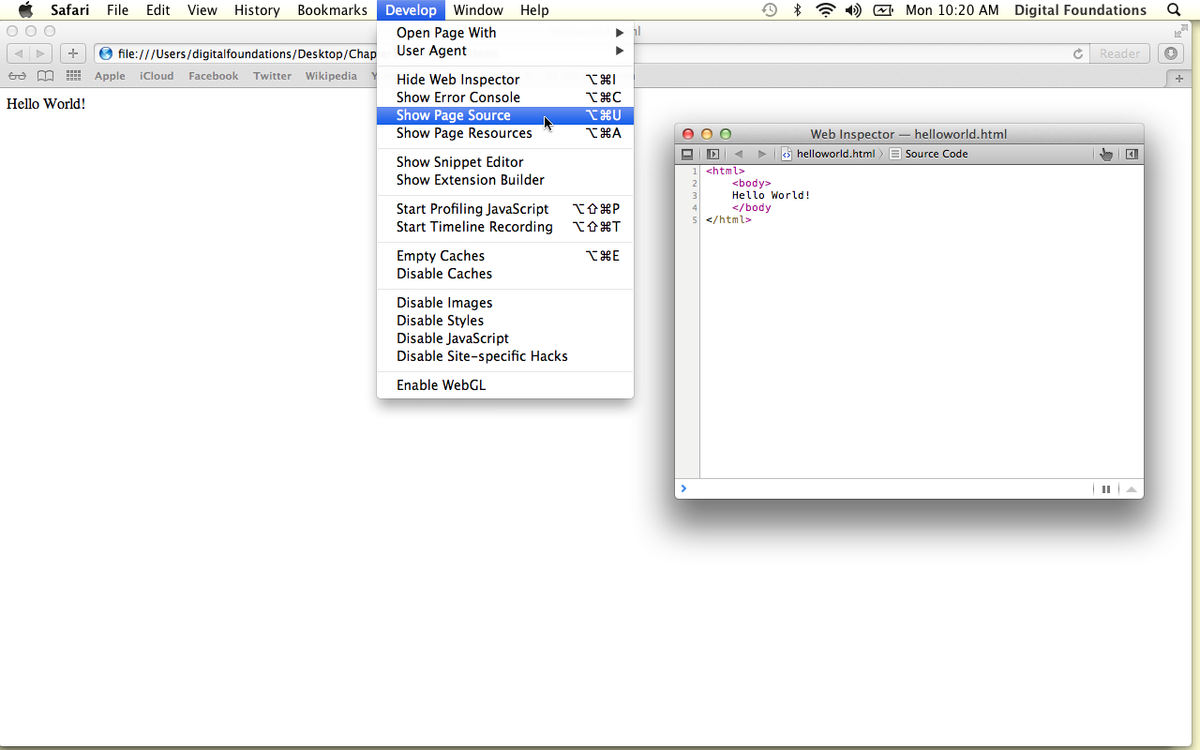Toggle the right details sidebar in Web Inspector

1131,154
